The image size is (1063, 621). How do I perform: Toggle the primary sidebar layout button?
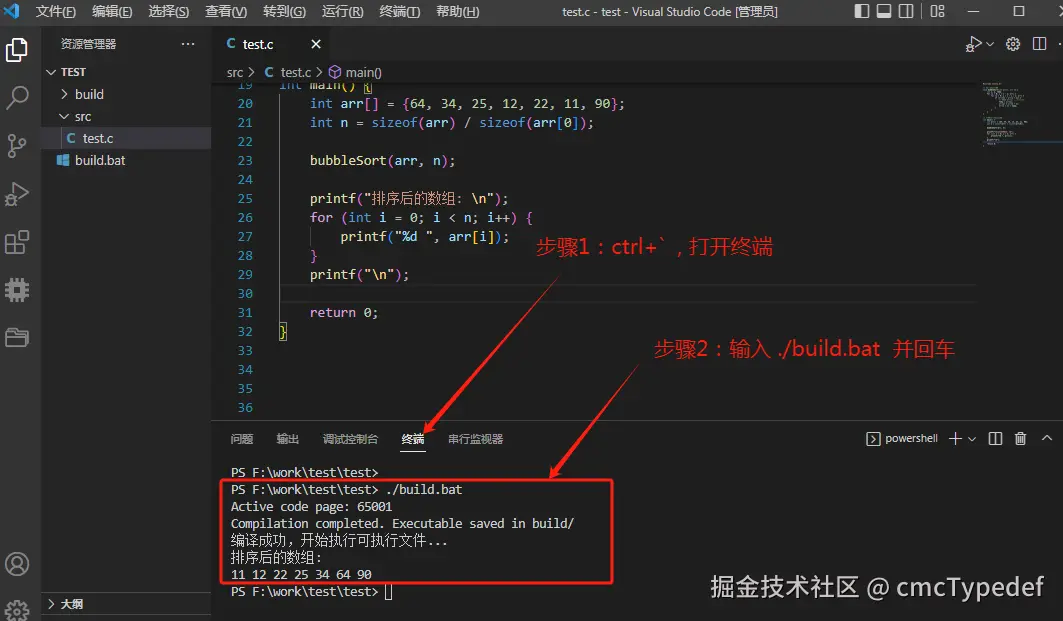[x=863, y=12]
